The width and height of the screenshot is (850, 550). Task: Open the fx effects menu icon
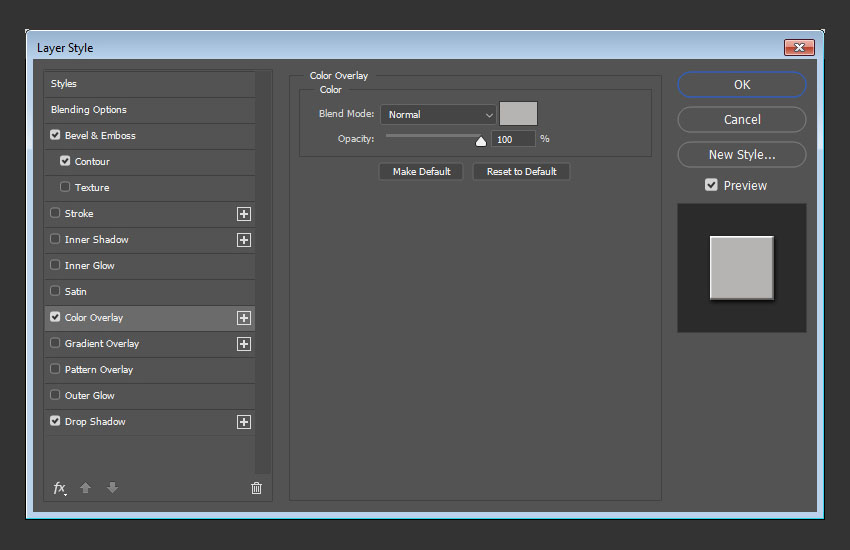[x=59, y=488]
